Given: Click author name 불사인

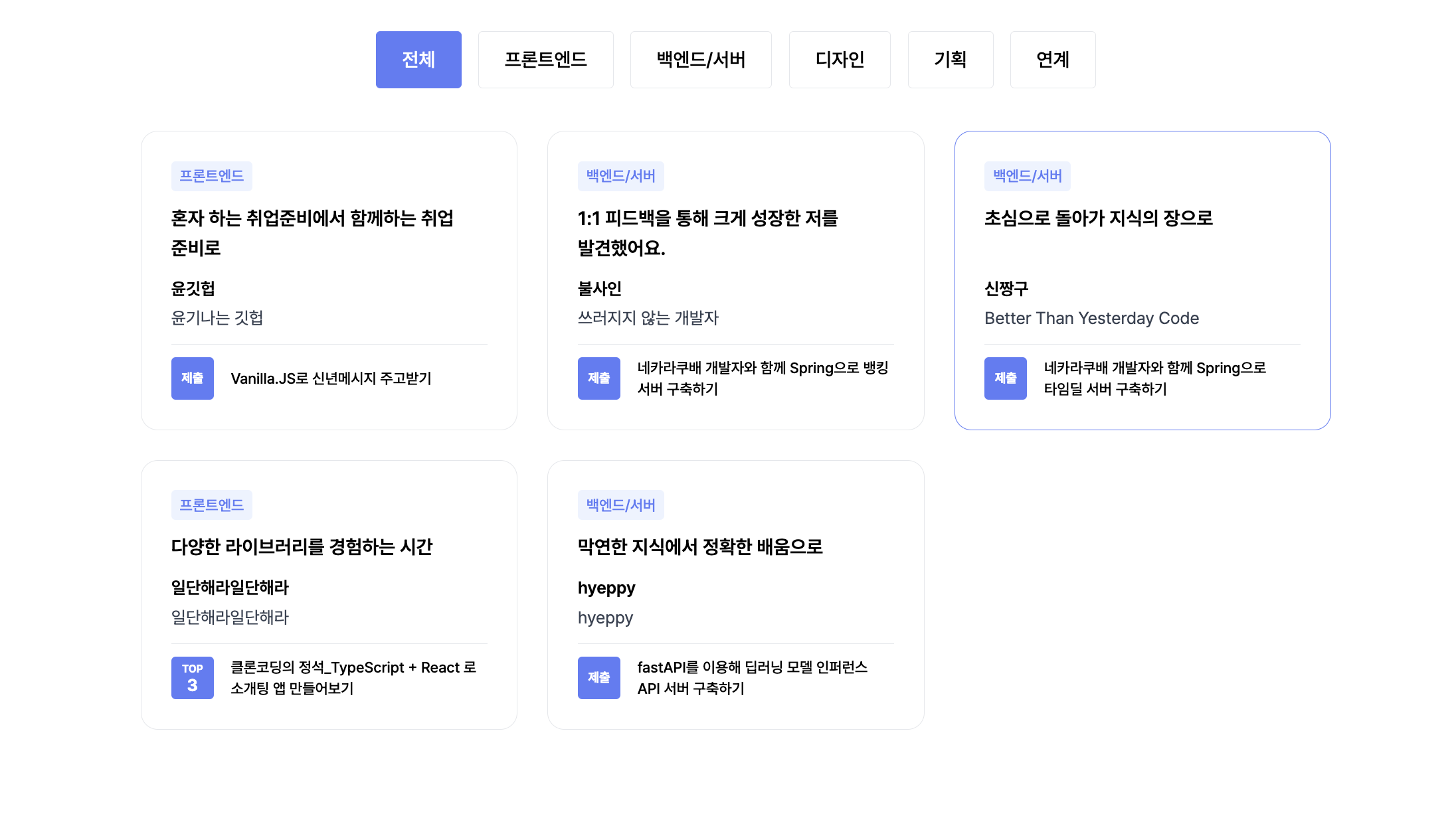Looking at the screenshot, I should tap(600, 289).
